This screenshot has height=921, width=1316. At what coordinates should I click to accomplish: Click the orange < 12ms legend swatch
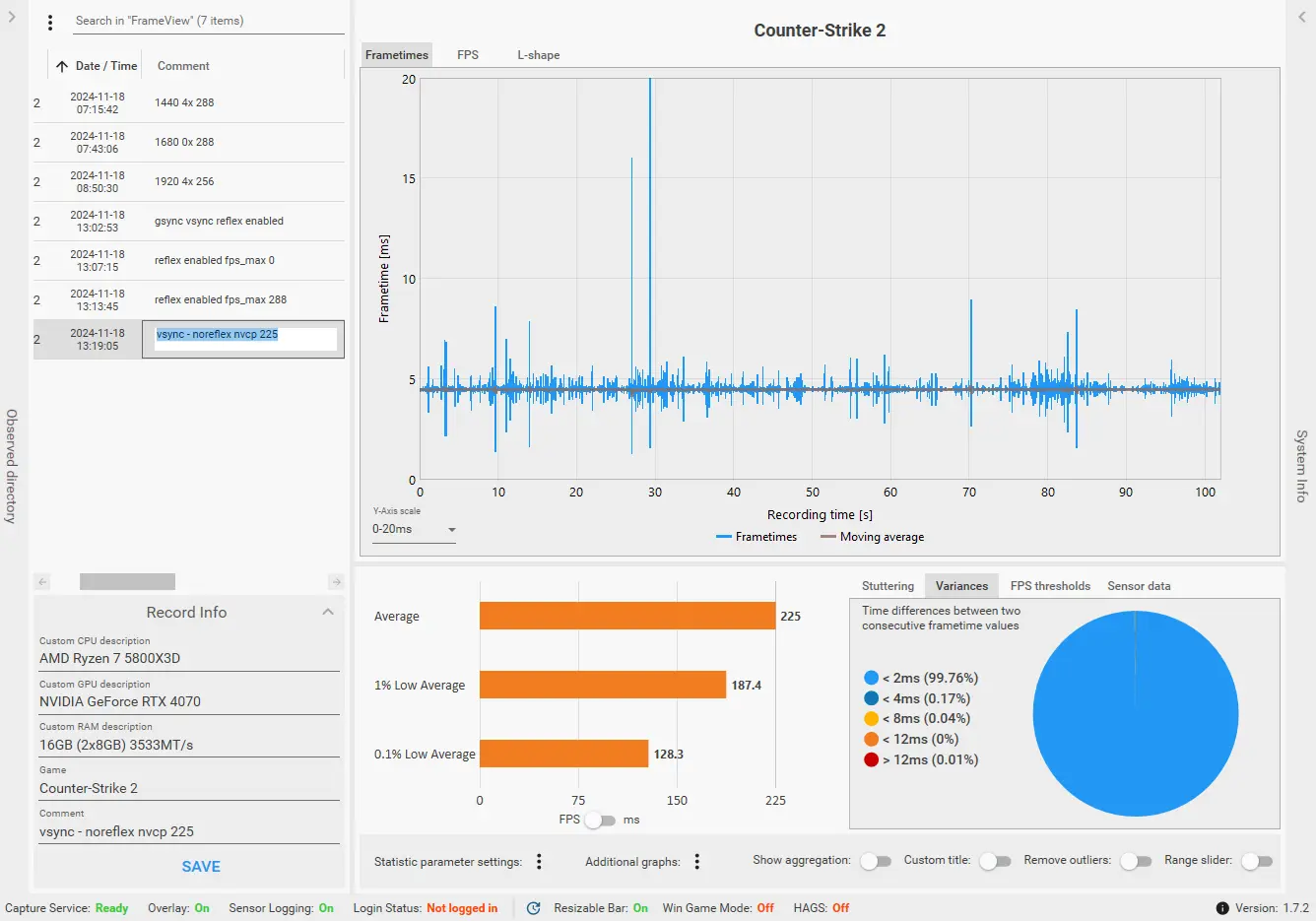click(871, 739)
